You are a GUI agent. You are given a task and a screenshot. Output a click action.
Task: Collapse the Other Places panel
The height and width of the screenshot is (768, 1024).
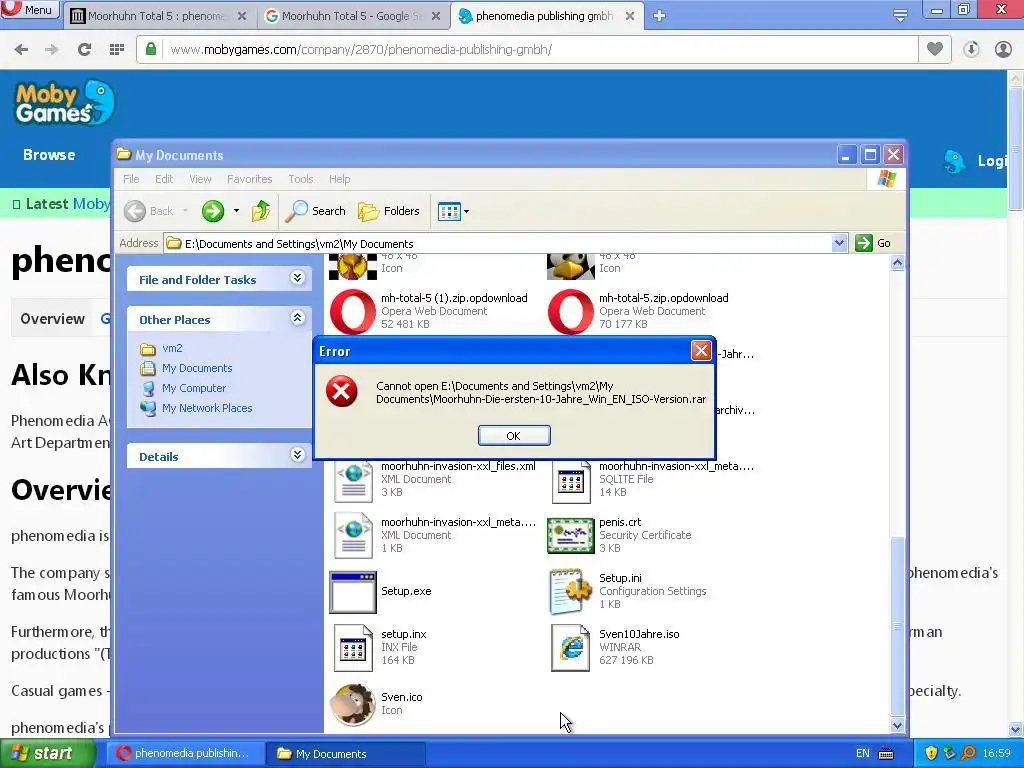tap(297, 318)
